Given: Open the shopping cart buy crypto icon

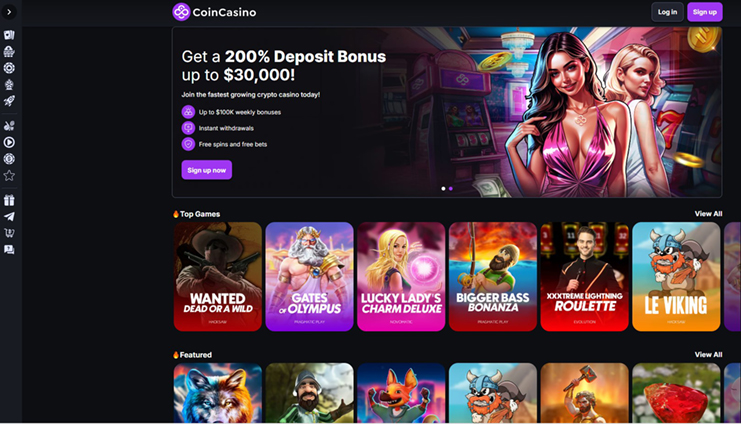Looking at the screenshot, I should point(9,233).
